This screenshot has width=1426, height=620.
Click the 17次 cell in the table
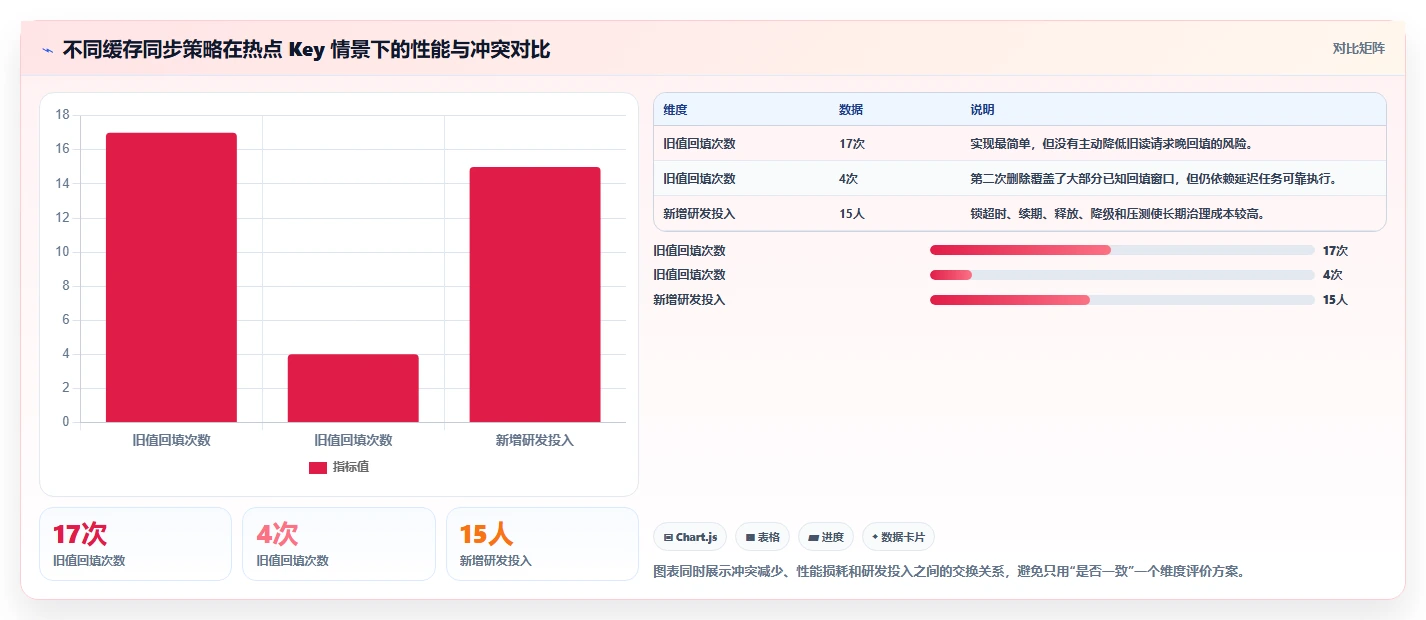pos(852,144)
